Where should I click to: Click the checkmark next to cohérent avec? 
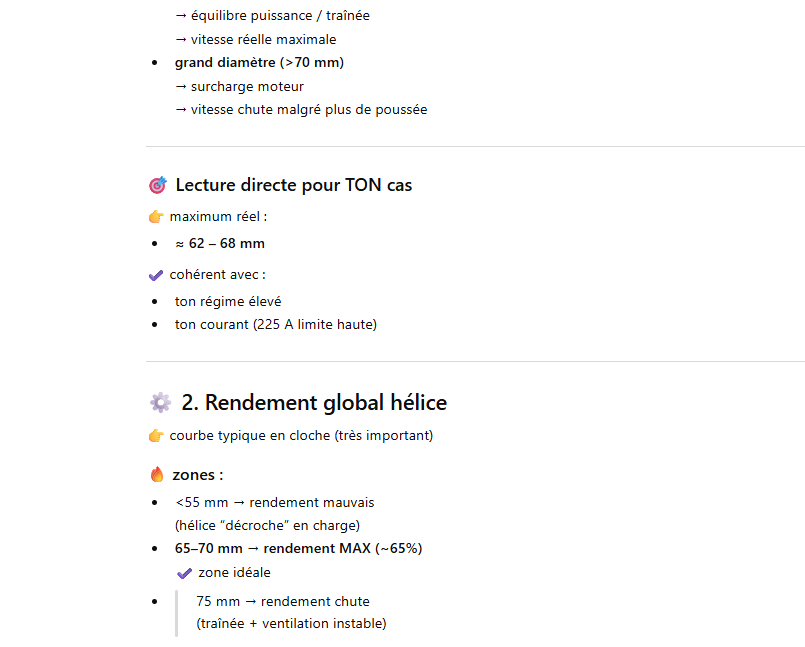click(x=155, y=275)
